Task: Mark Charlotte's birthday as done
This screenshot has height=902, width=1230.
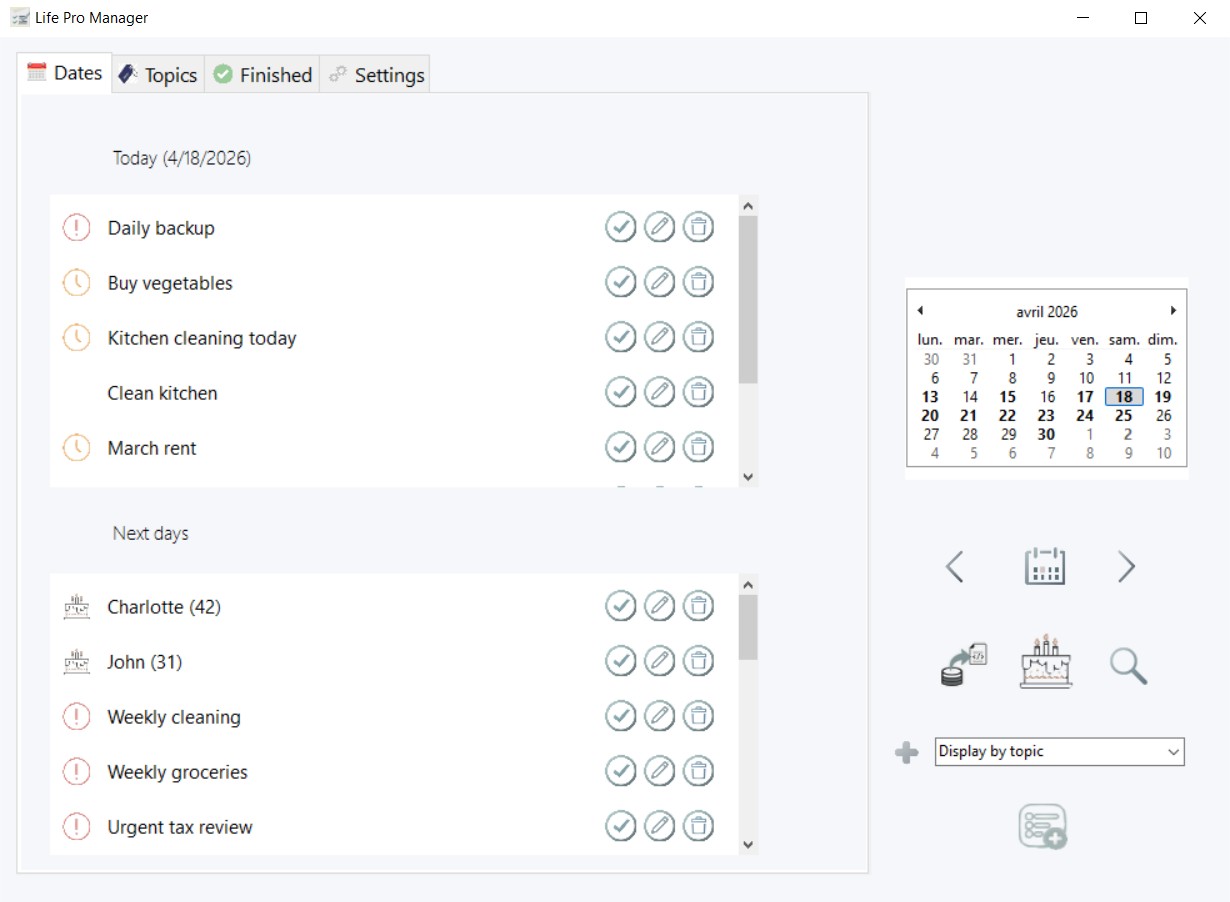Action: coord(621,606)
